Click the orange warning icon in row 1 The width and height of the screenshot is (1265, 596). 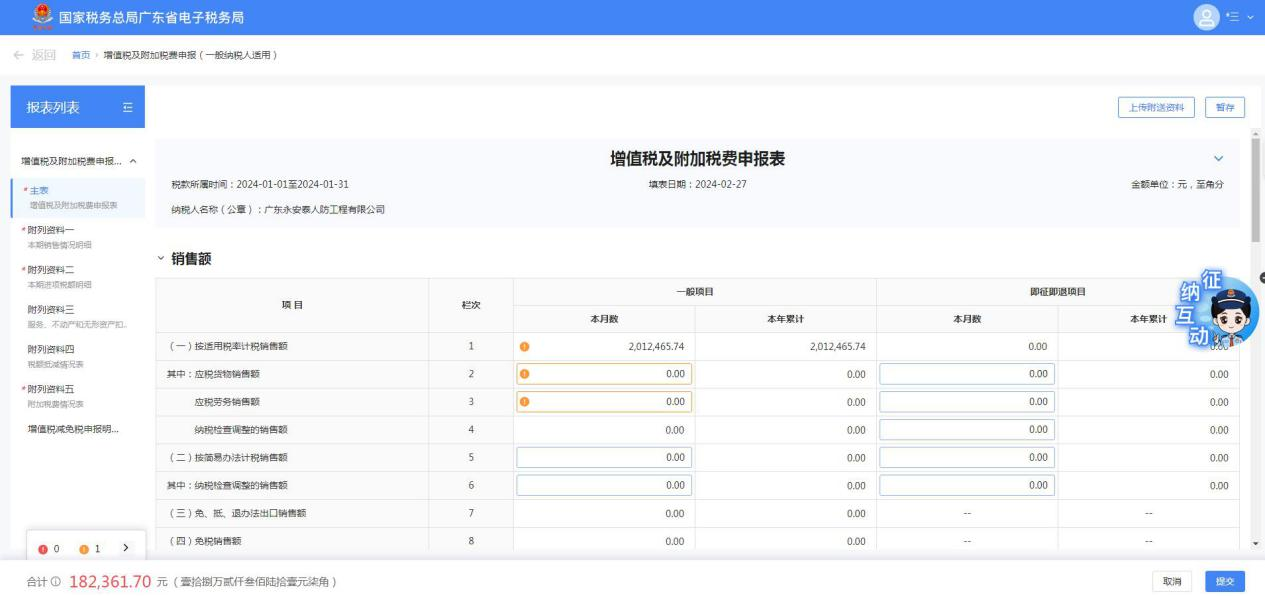tap(525, 347)
